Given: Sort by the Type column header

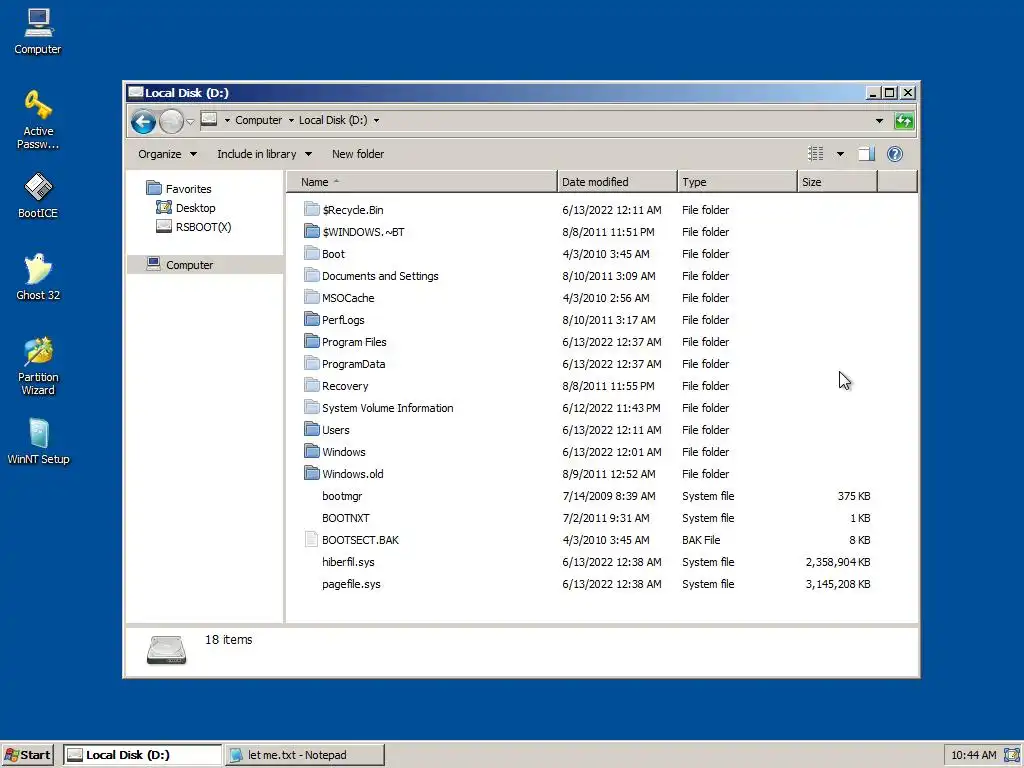Looking at the screenshot, I should click(x=737, y=182).
